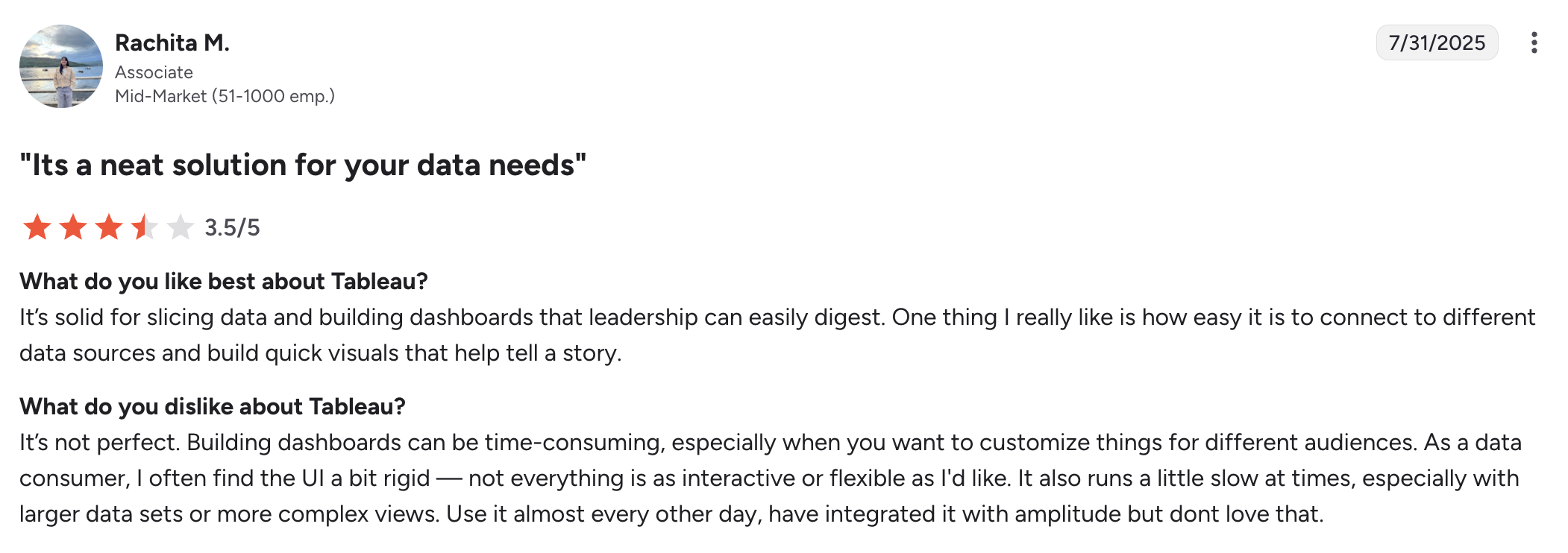Click the 3.5/5 rating score text
The width and height of the screenshot is (1568, 553).
pyautogui.click(x=232, y=227)
